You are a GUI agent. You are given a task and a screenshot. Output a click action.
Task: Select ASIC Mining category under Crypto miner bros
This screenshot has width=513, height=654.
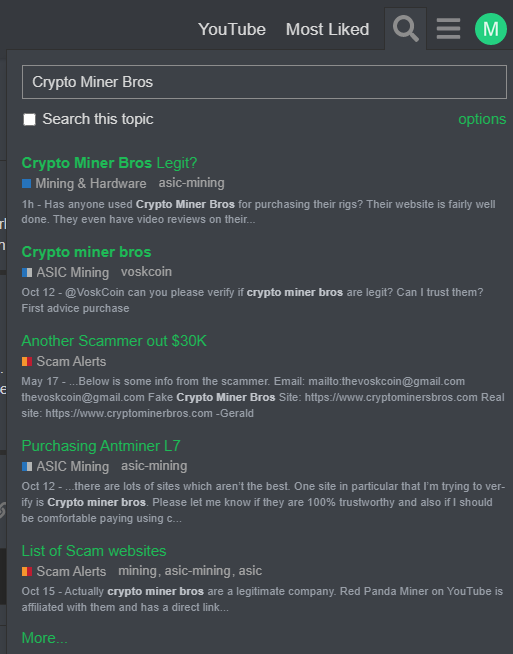pos(65,272)
